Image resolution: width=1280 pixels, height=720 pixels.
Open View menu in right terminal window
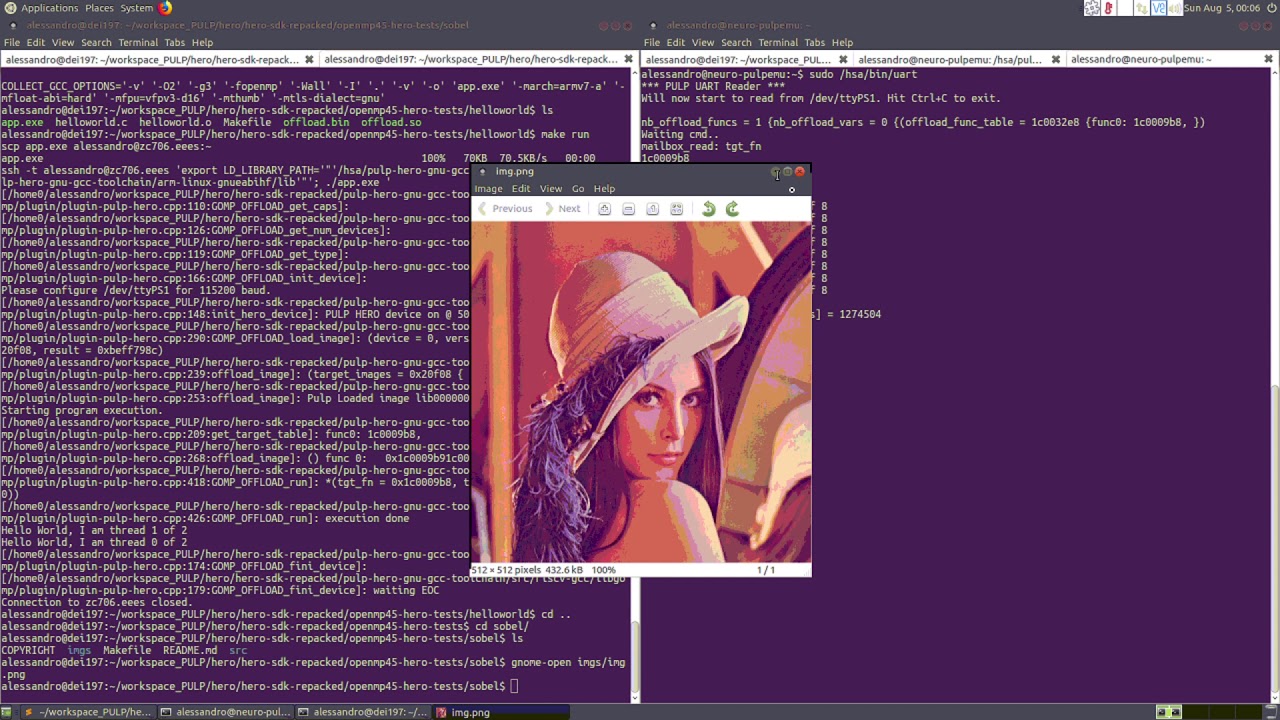click(x=703, y=43)
